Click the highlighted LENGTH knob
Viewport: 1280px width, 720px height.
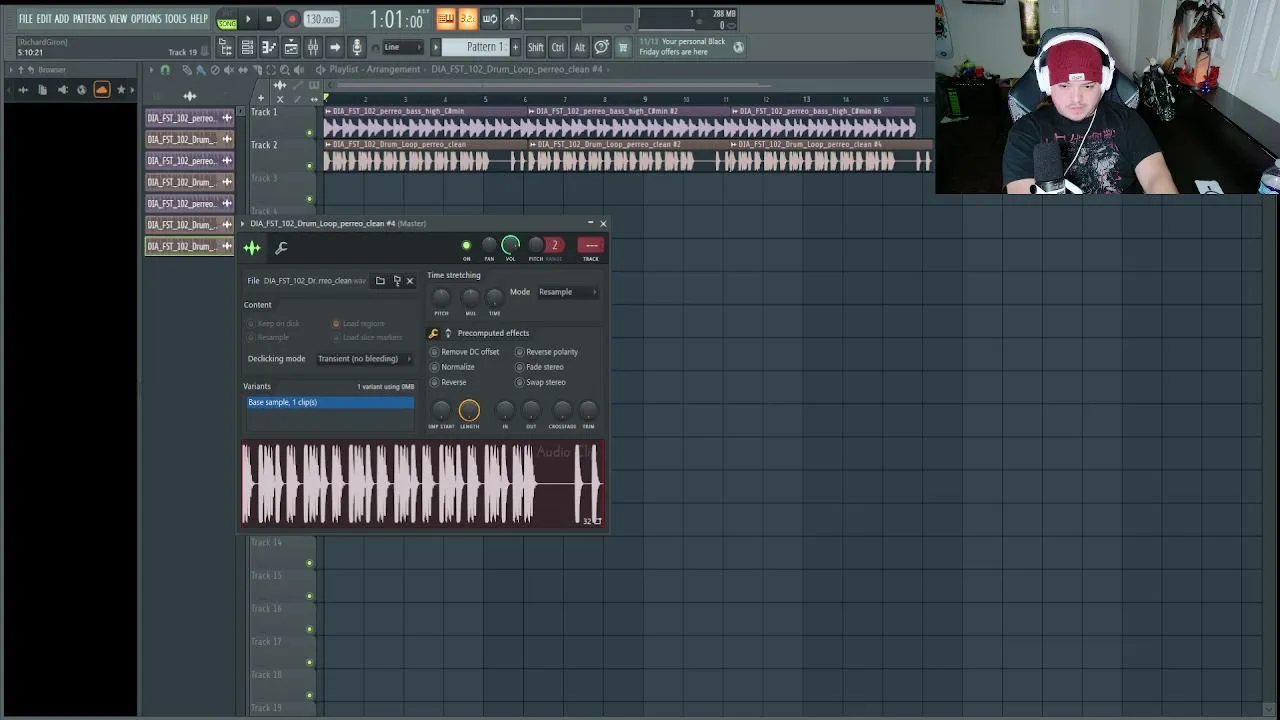pos(469,410)
